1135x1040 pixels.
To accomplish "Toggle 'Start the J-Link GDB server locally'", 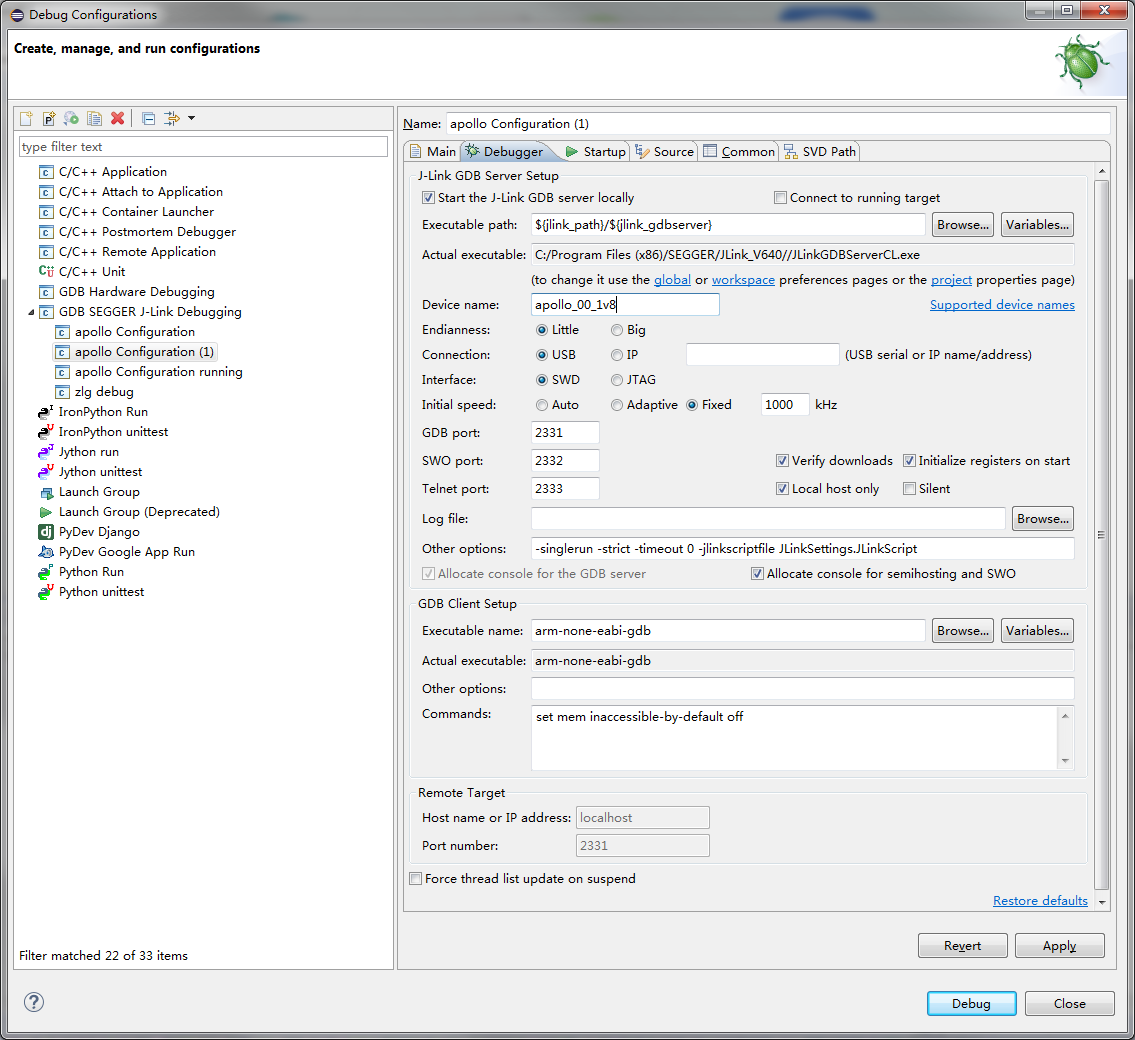I will [429, 198].
